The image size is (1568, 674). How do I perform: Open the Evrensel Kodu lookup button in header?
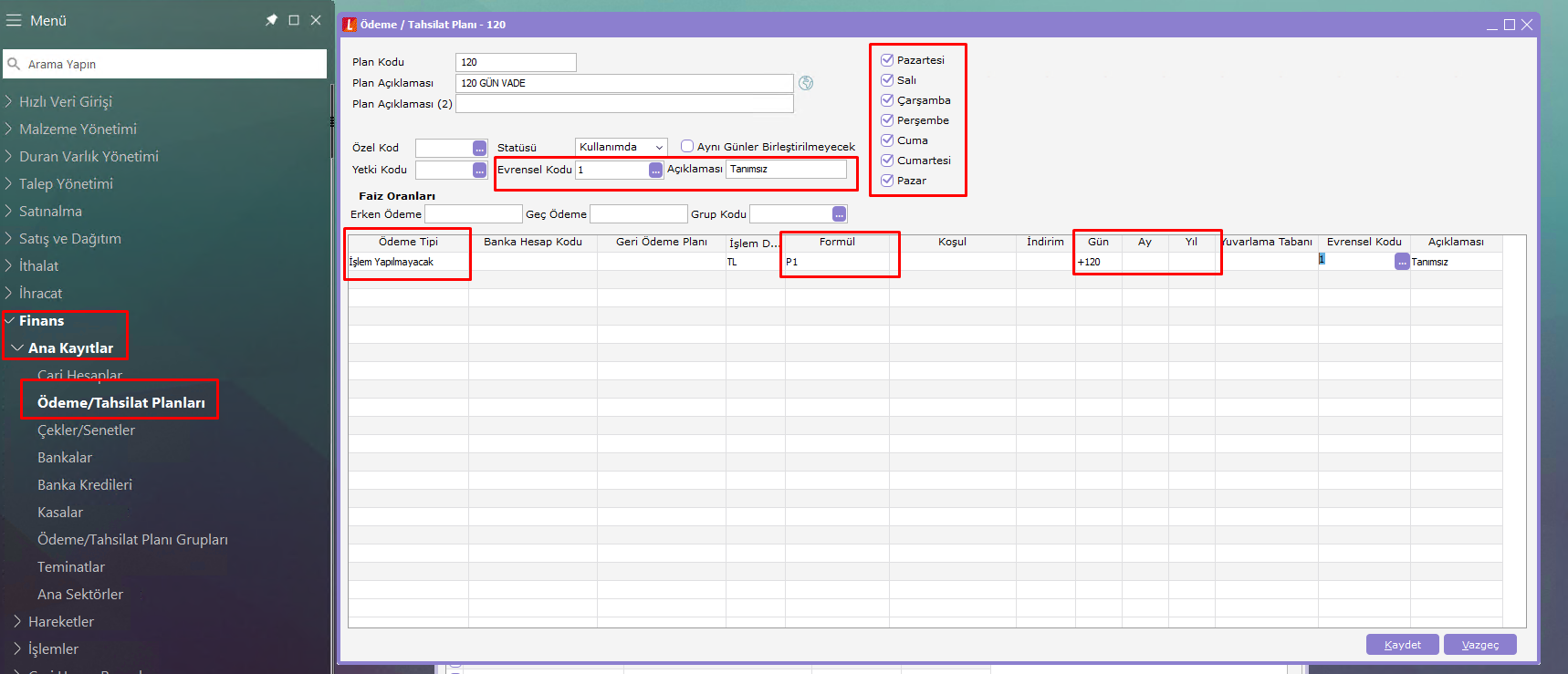pos(655,170)
